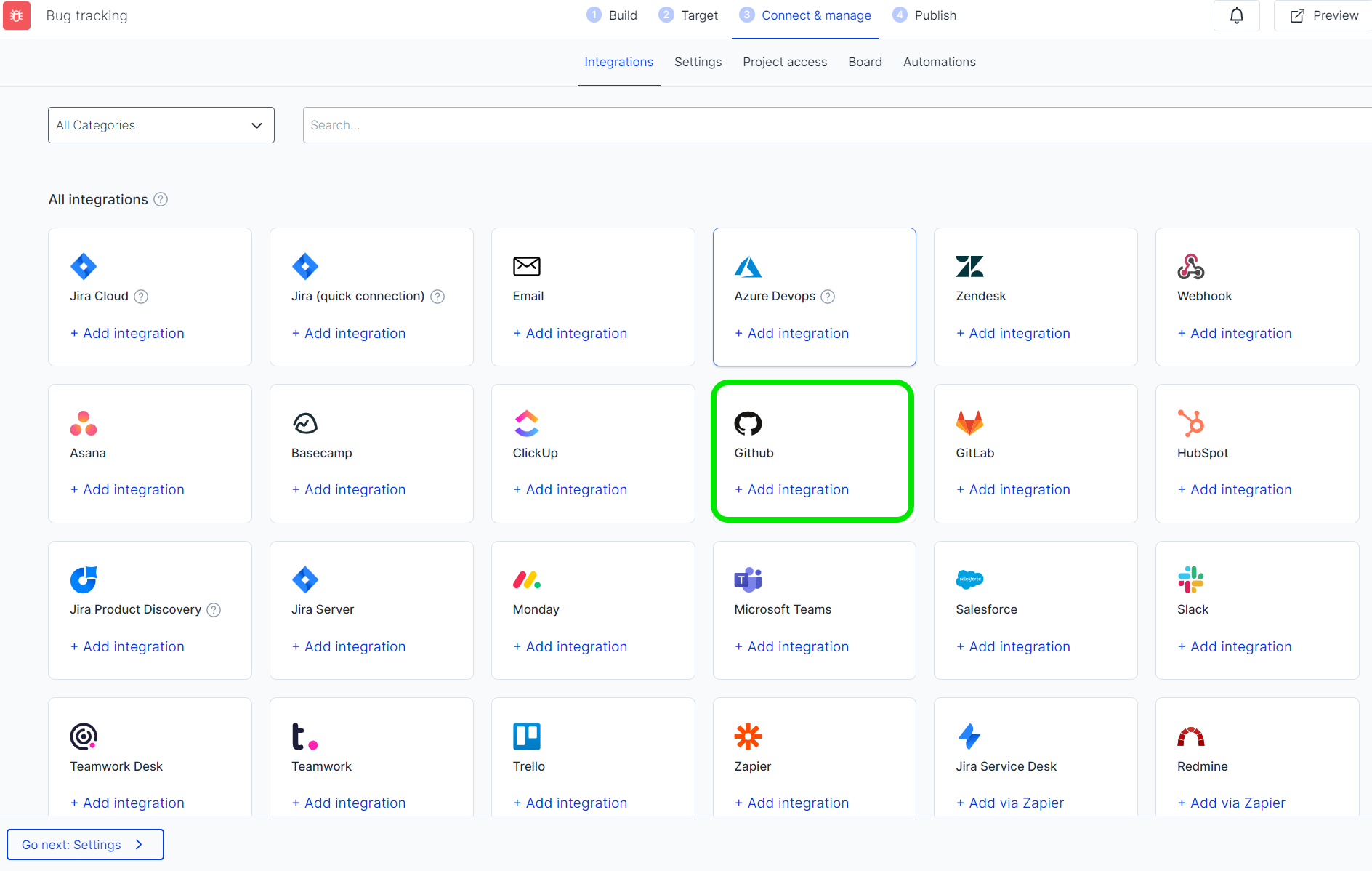1372x871 pixels.
Task: Add integration for Github
Action: (792, 490)
